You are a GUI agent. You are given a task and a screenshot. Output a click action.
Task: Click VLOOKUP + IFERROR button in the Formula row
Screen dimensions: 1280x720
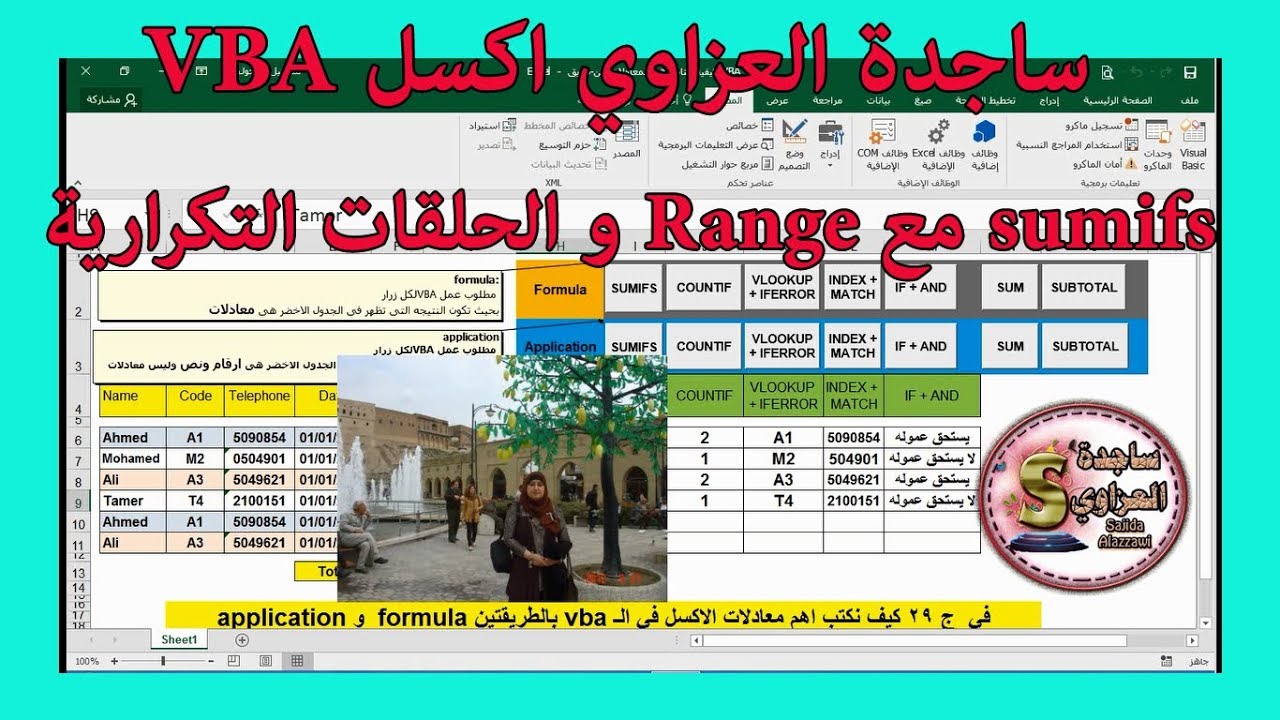point(782,288)
